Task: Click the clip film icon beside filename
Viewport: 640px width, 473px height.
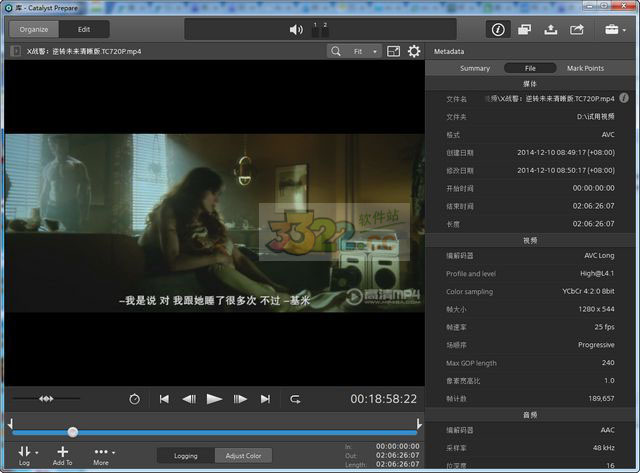Action: click(x=16, y=51)
